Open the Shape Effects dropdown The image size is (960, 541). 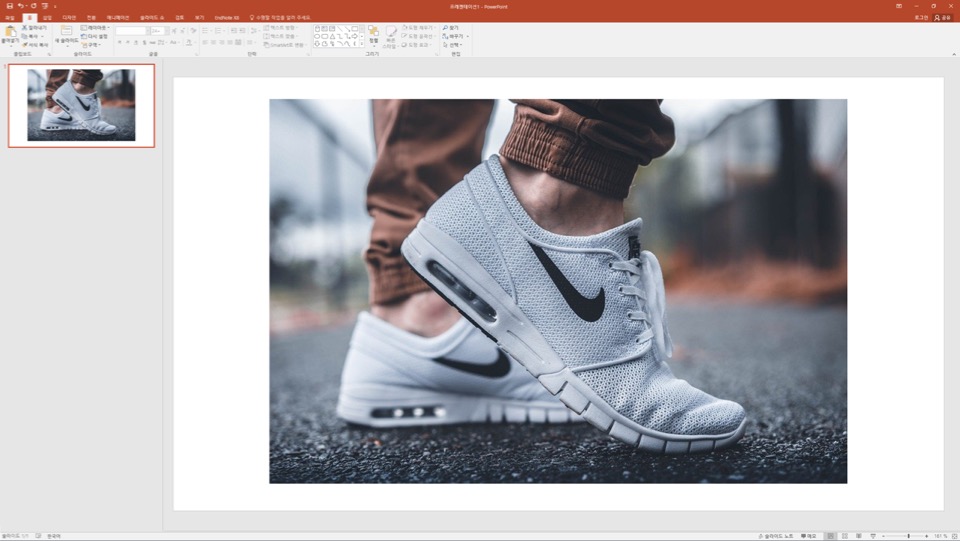pos(417,45)
